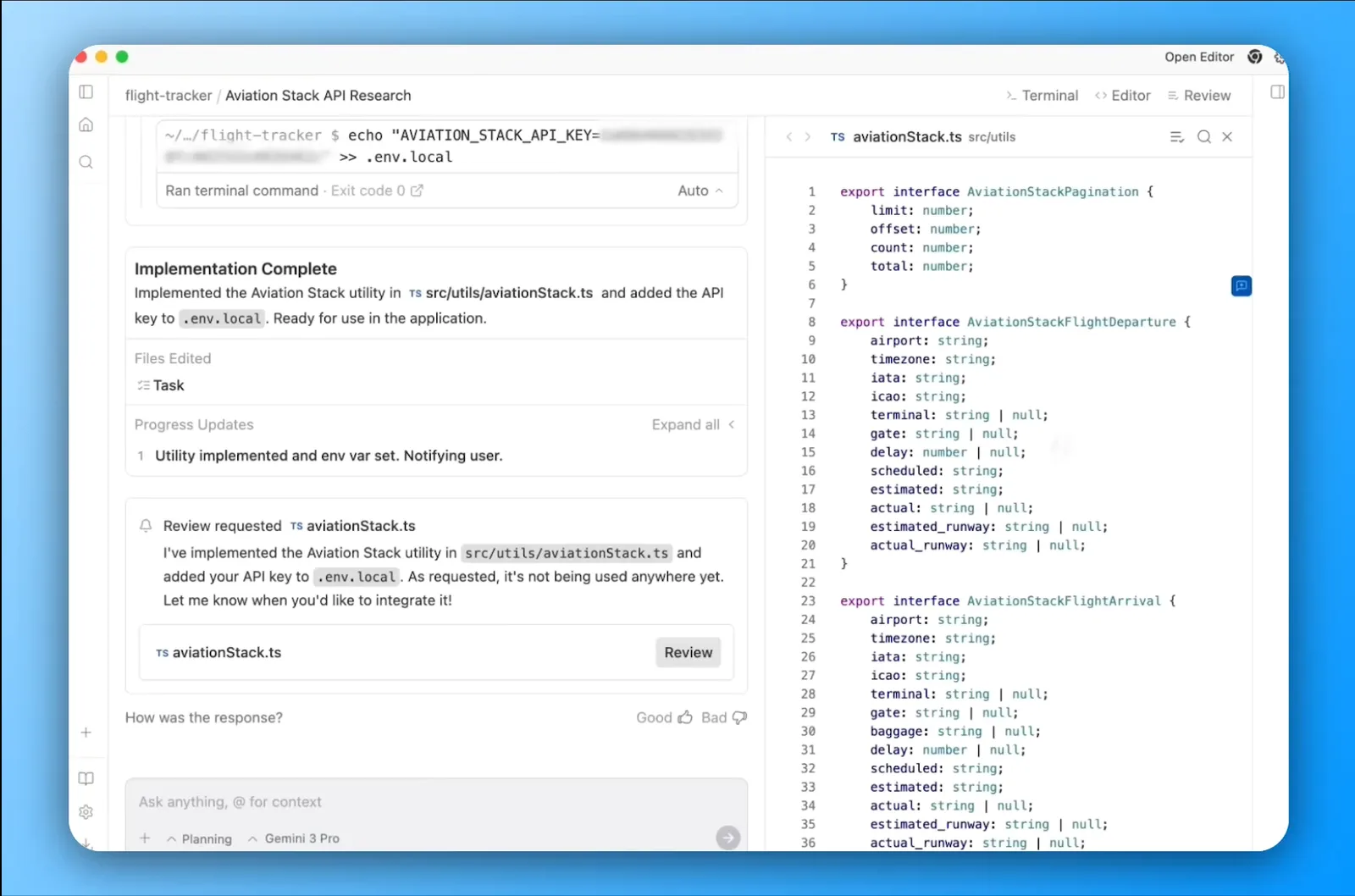Click the aviationStack.ts file card name
Screen dimensions: 1355x896
pyautogui.click(x=218, y=653)
